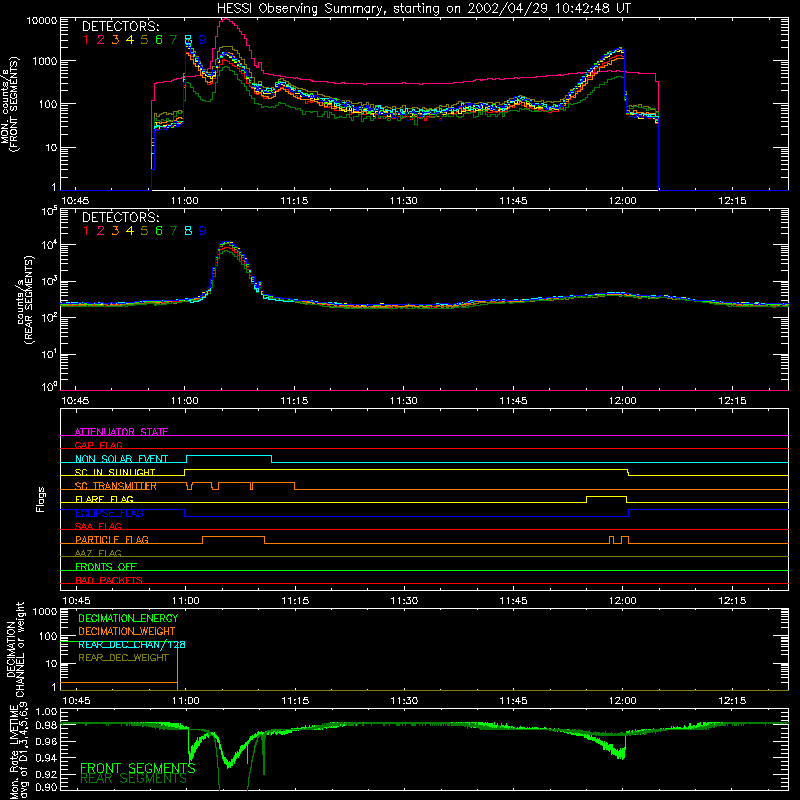The width and height of the screenshot is (800, 800).
Task: Click detector 2 in rear segments legend
Action: 101,231
